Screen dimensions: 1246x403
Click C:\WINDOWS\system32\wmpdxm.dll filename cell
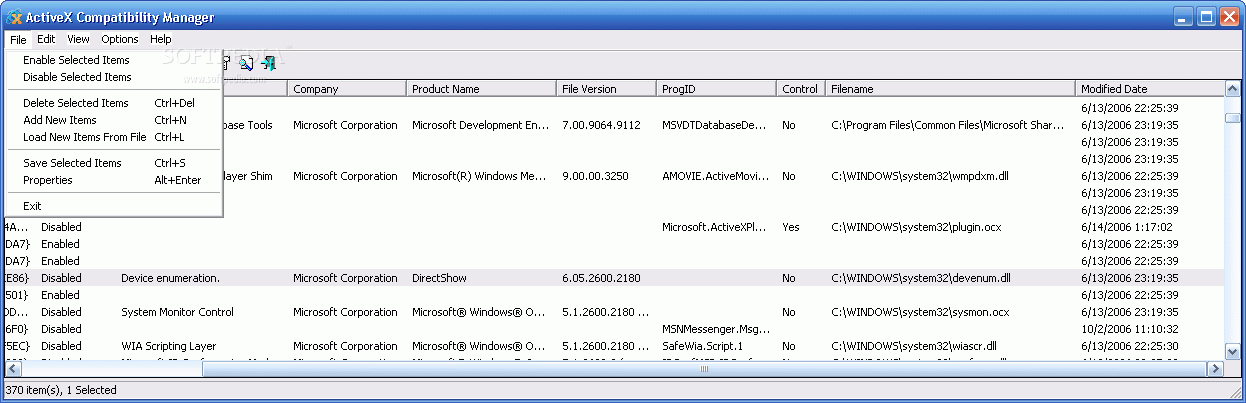point(920,176)
